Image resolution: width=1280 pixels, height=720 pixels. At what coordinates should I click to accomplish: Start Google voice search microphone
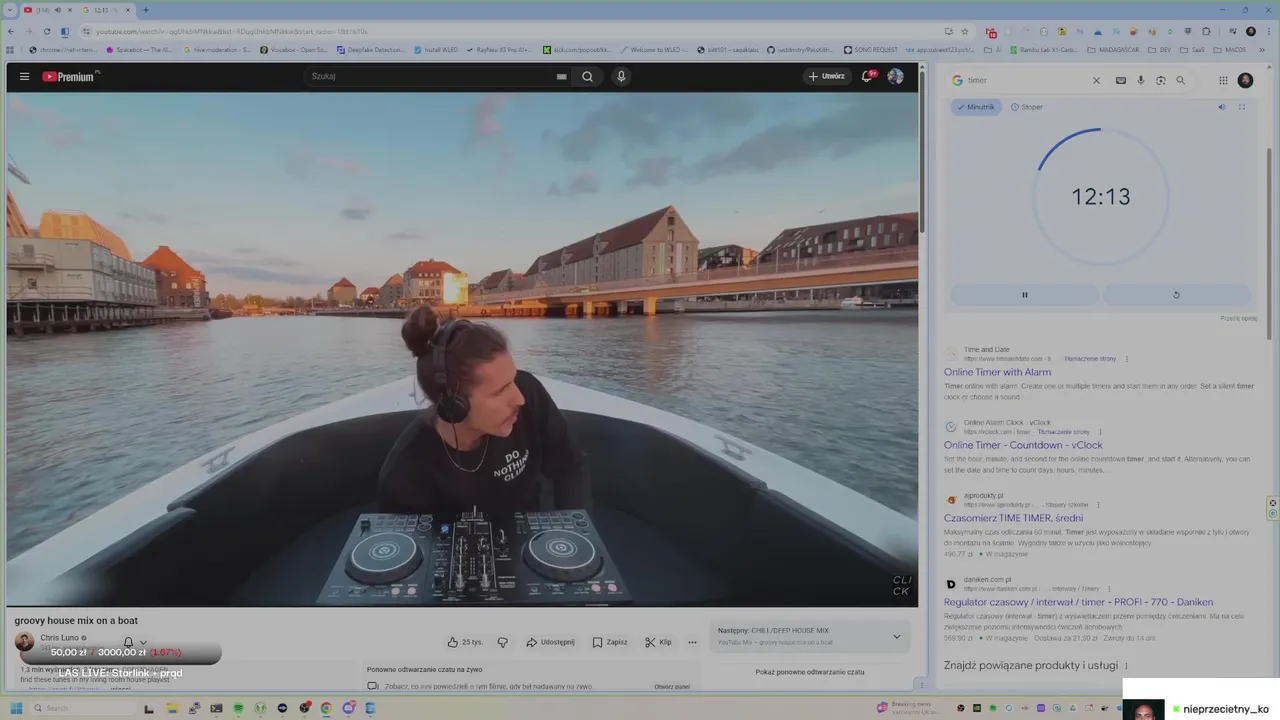point(1140,80)
